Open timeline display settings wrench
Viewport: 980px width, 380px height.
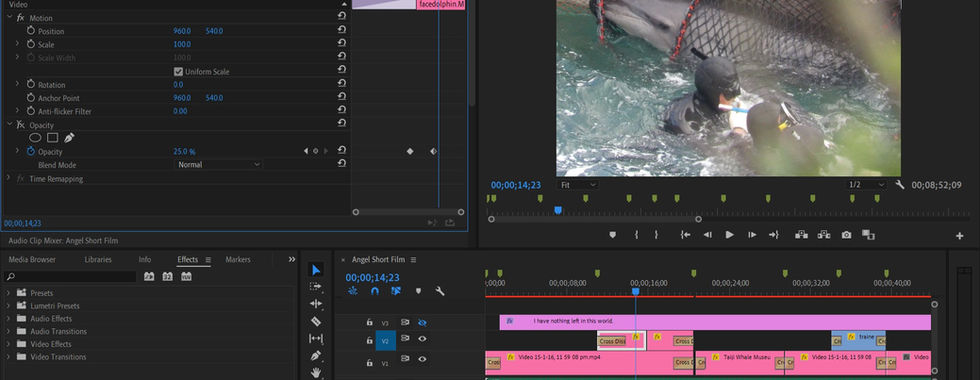pos(440,291)
